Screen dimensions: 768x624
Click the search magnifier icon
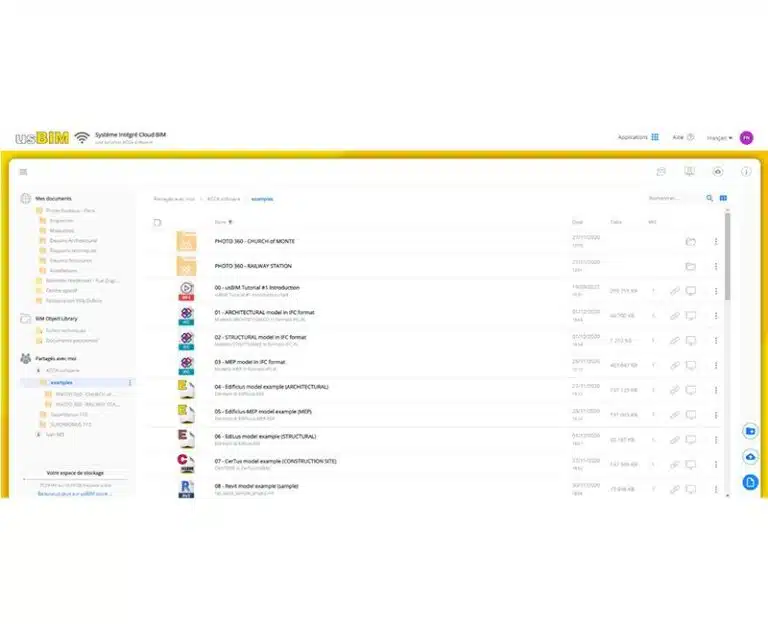710,198
